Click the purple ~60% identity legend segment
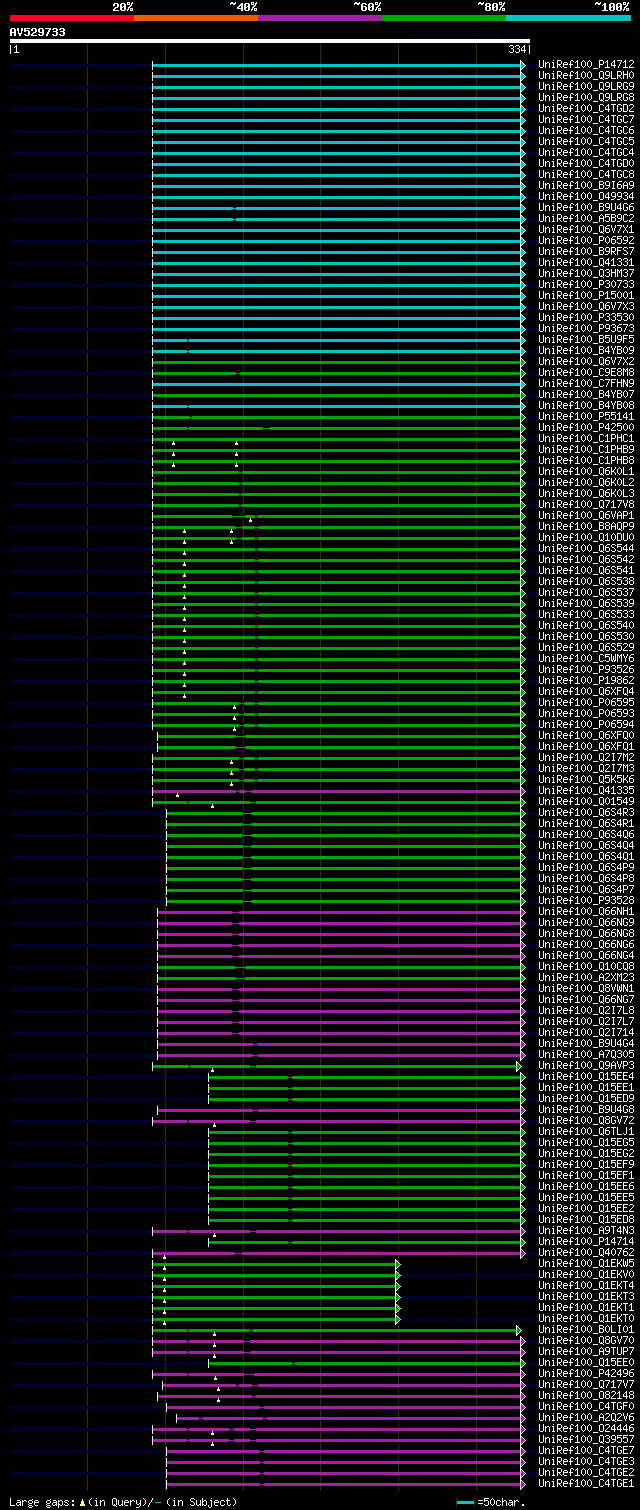The height and width of the screenshot is (1510, 640). pyautogui.click(x=320, y=18)
